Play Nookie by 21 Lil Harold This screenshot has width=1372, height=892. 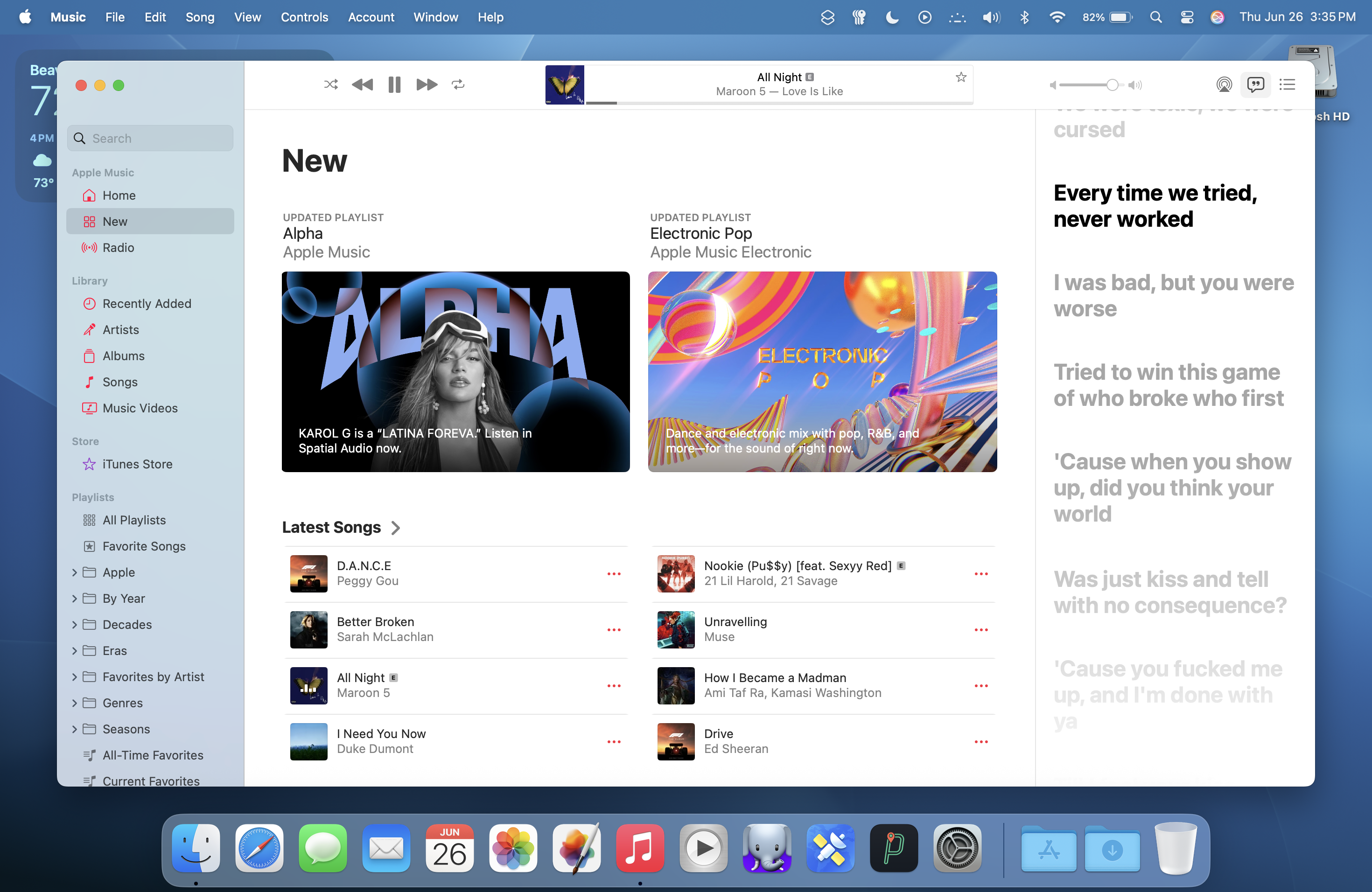pos(676,574)
